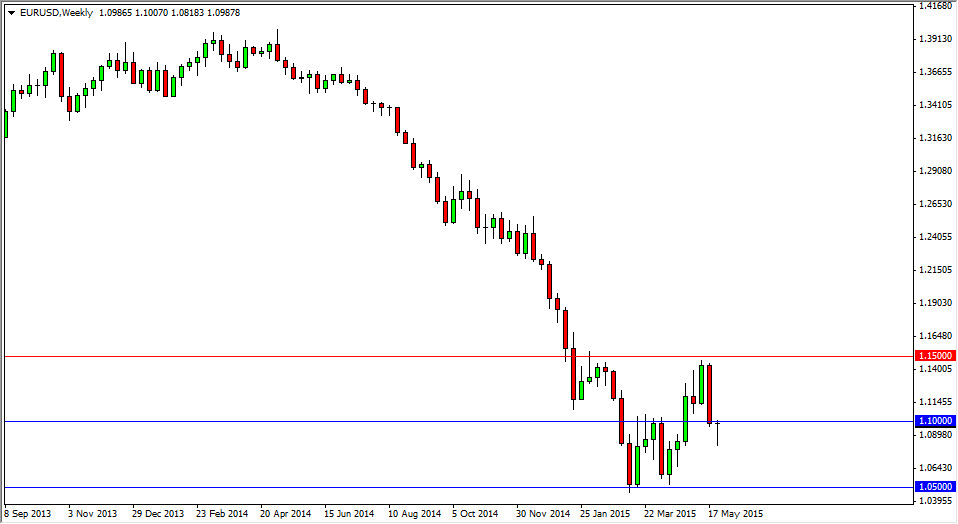Viewport: 958px width, 524px height.
Task: Click the 1.08980 price scale value
Action: (935, 435)
